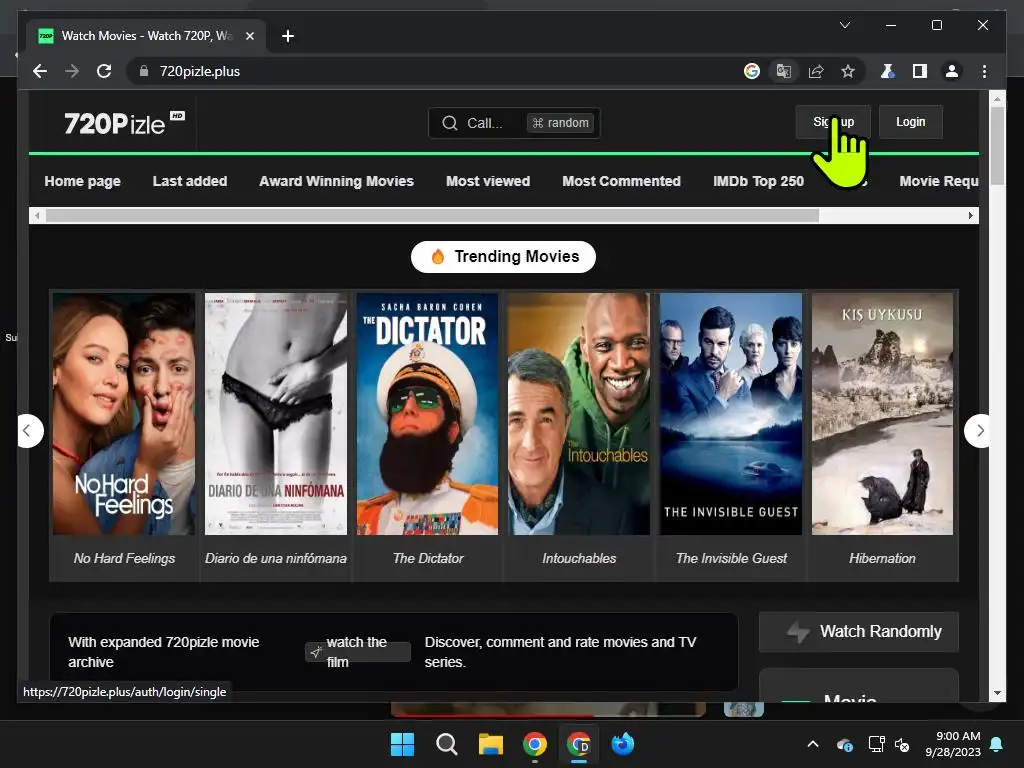Image resolution: width=1024 pixels, height=768 pixels.
Task: Toggle the browser side panel icon
Action: pos(920,71)
